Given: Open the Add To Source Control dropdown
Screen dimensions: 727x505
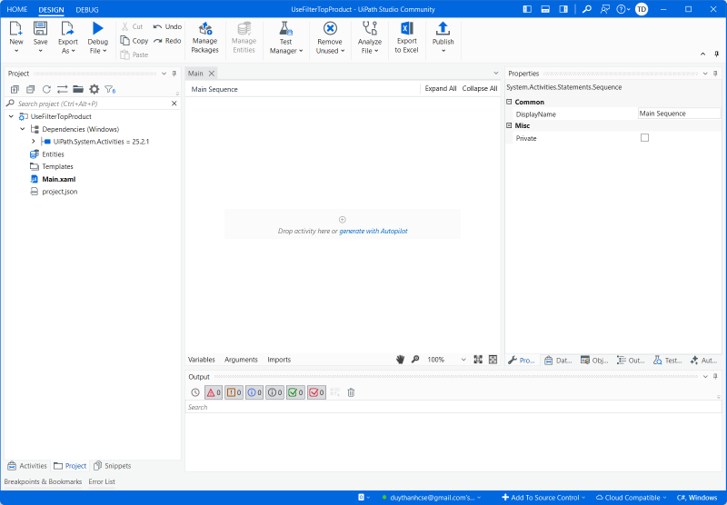Looking at the screenshot, I should (543, 498).
